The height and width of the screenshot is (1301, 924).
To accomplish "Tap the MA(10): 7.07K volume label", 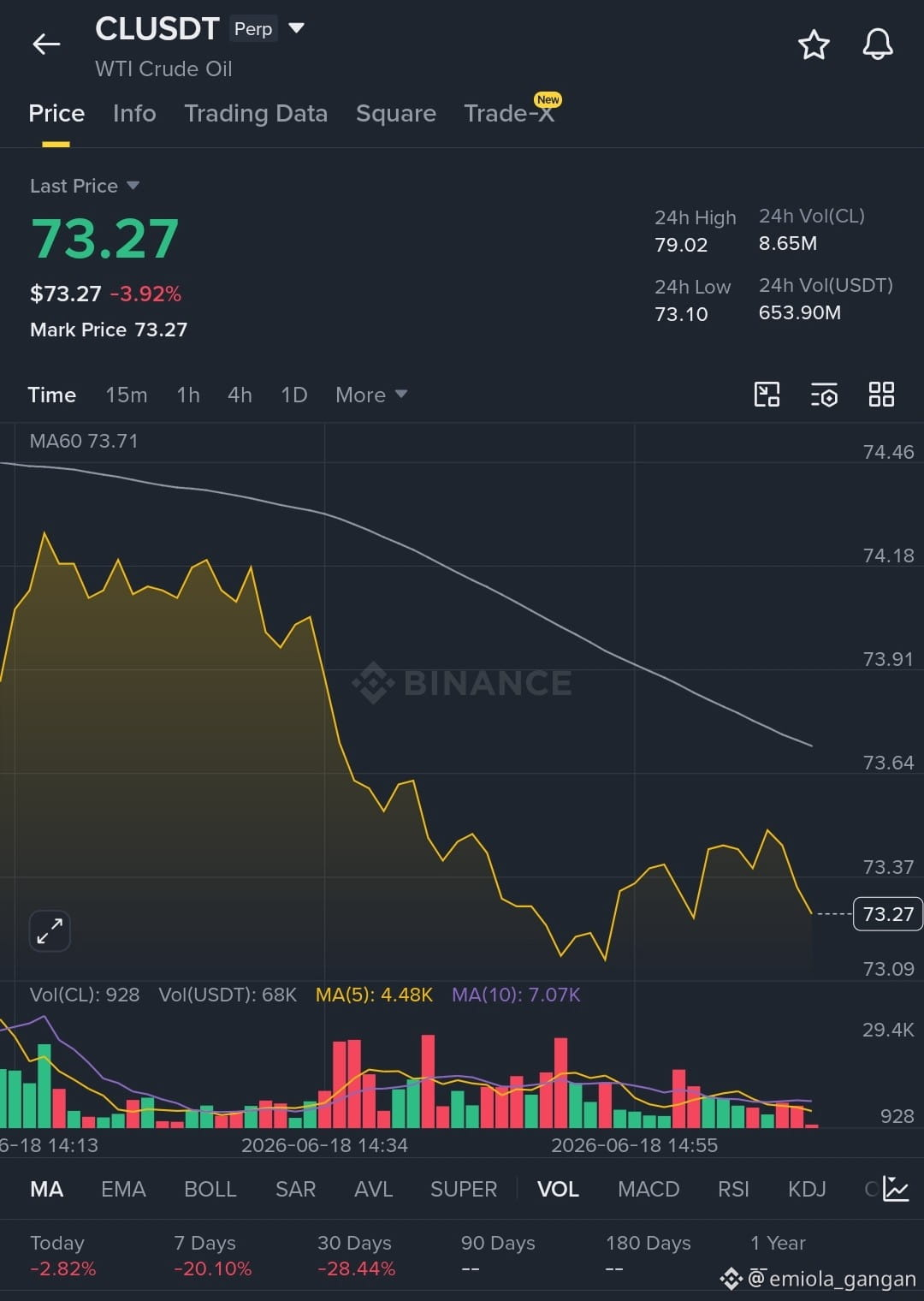I will coord(516,995).
